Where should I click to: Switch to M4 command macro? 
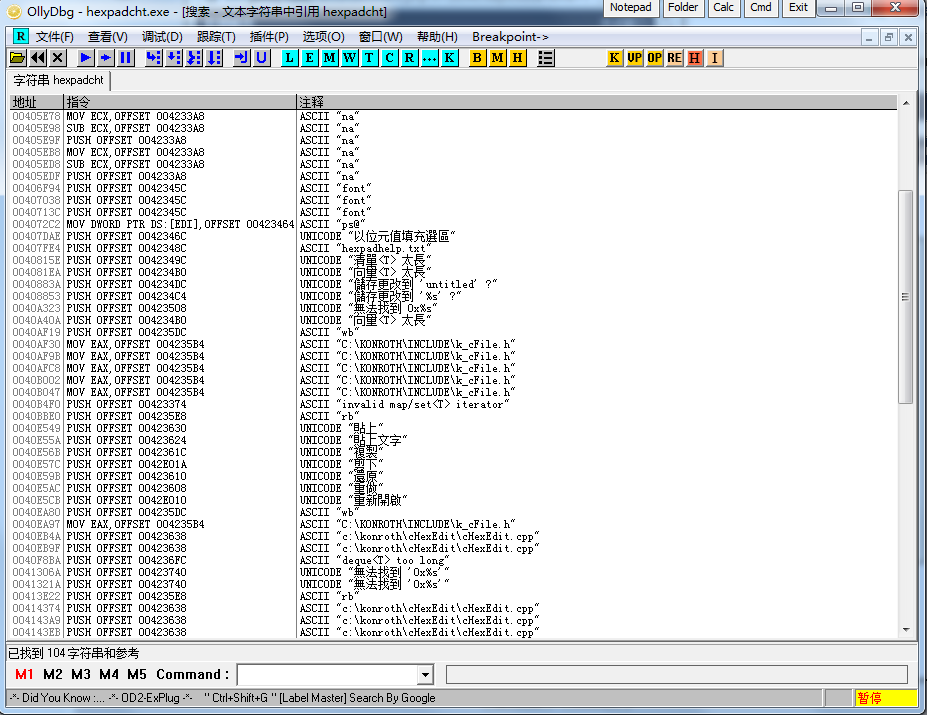point(109,674)
